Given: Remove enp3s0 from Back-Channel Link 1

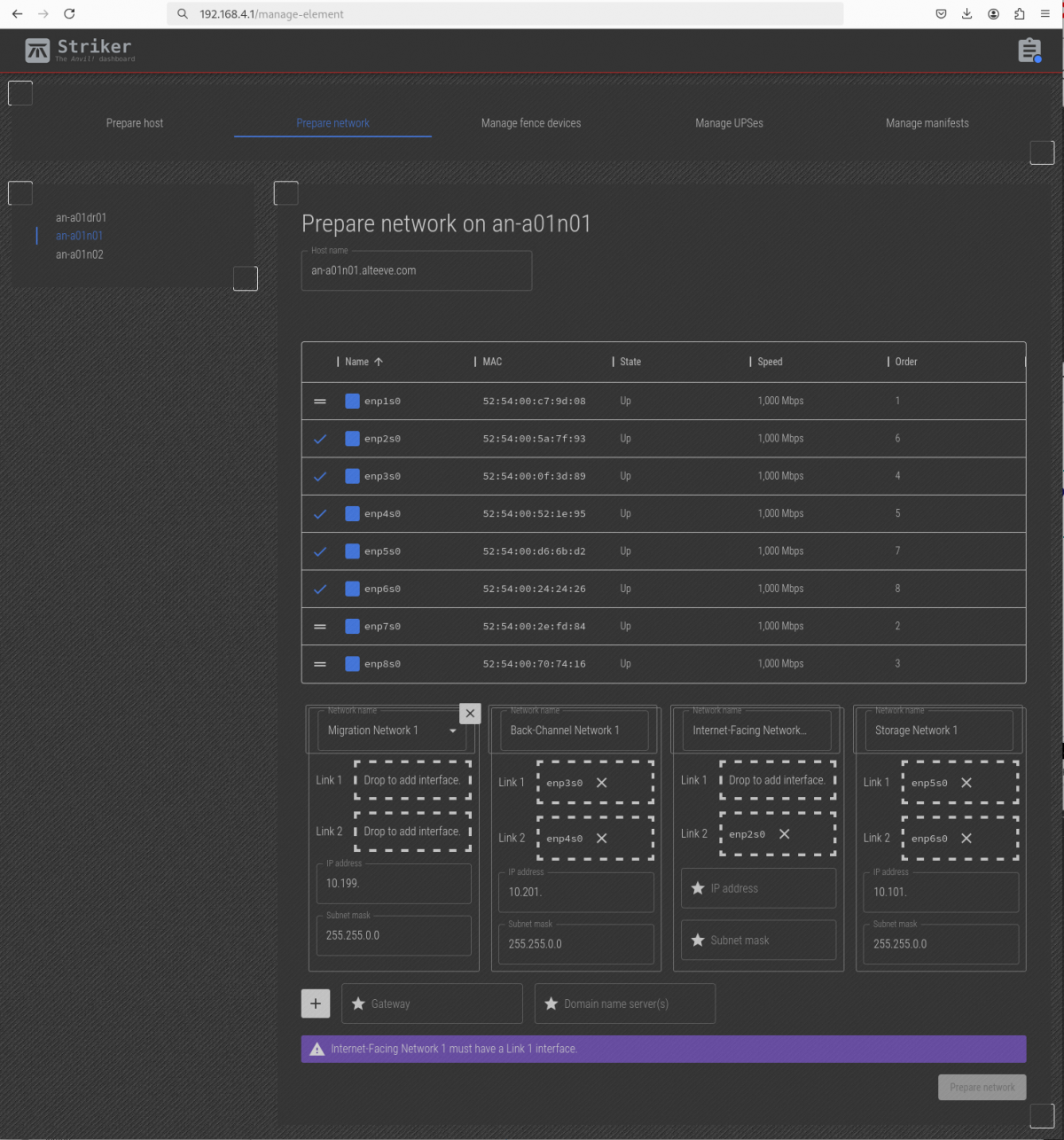Looking at the screenshot, I should 602,783.
